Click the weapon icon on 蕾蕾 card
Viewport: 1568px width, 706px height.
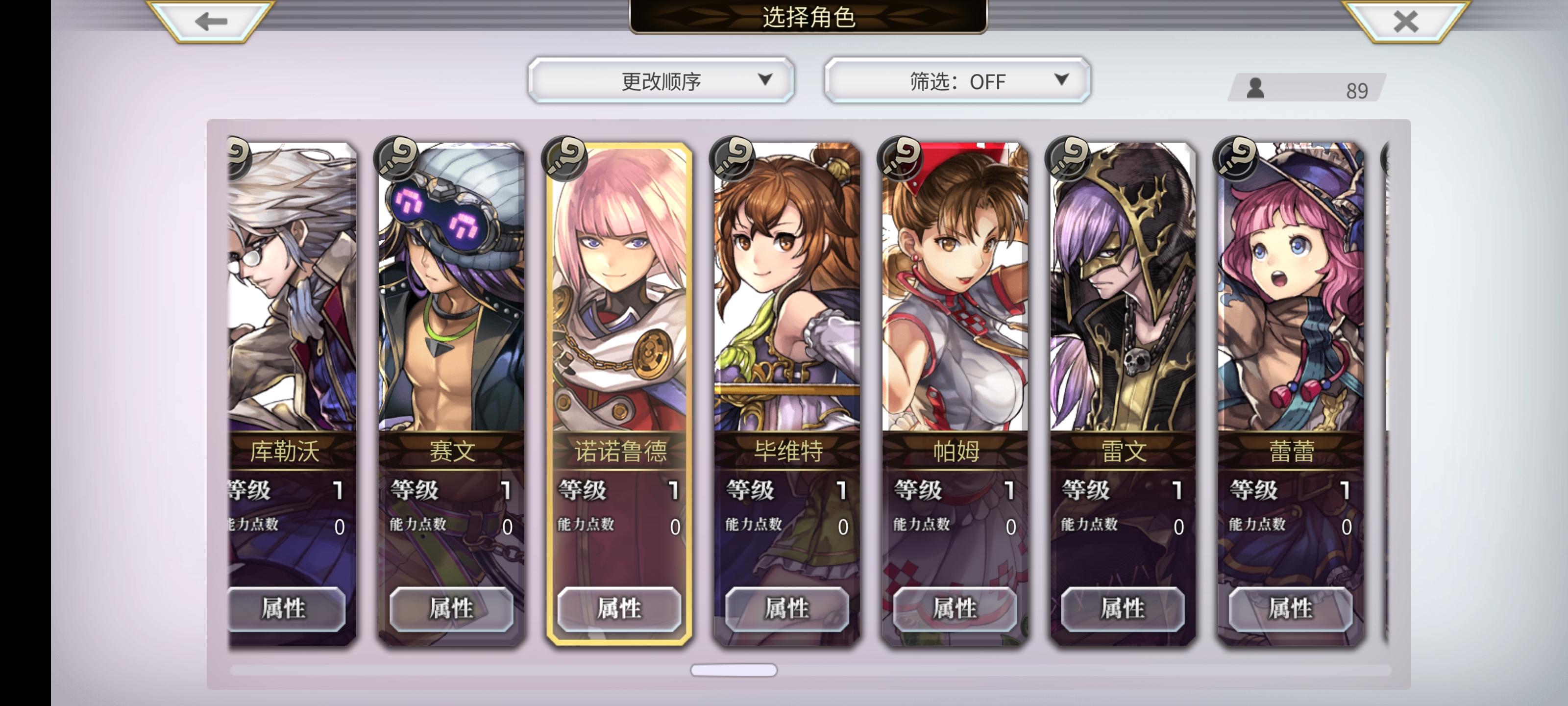tap(1236, 157)
